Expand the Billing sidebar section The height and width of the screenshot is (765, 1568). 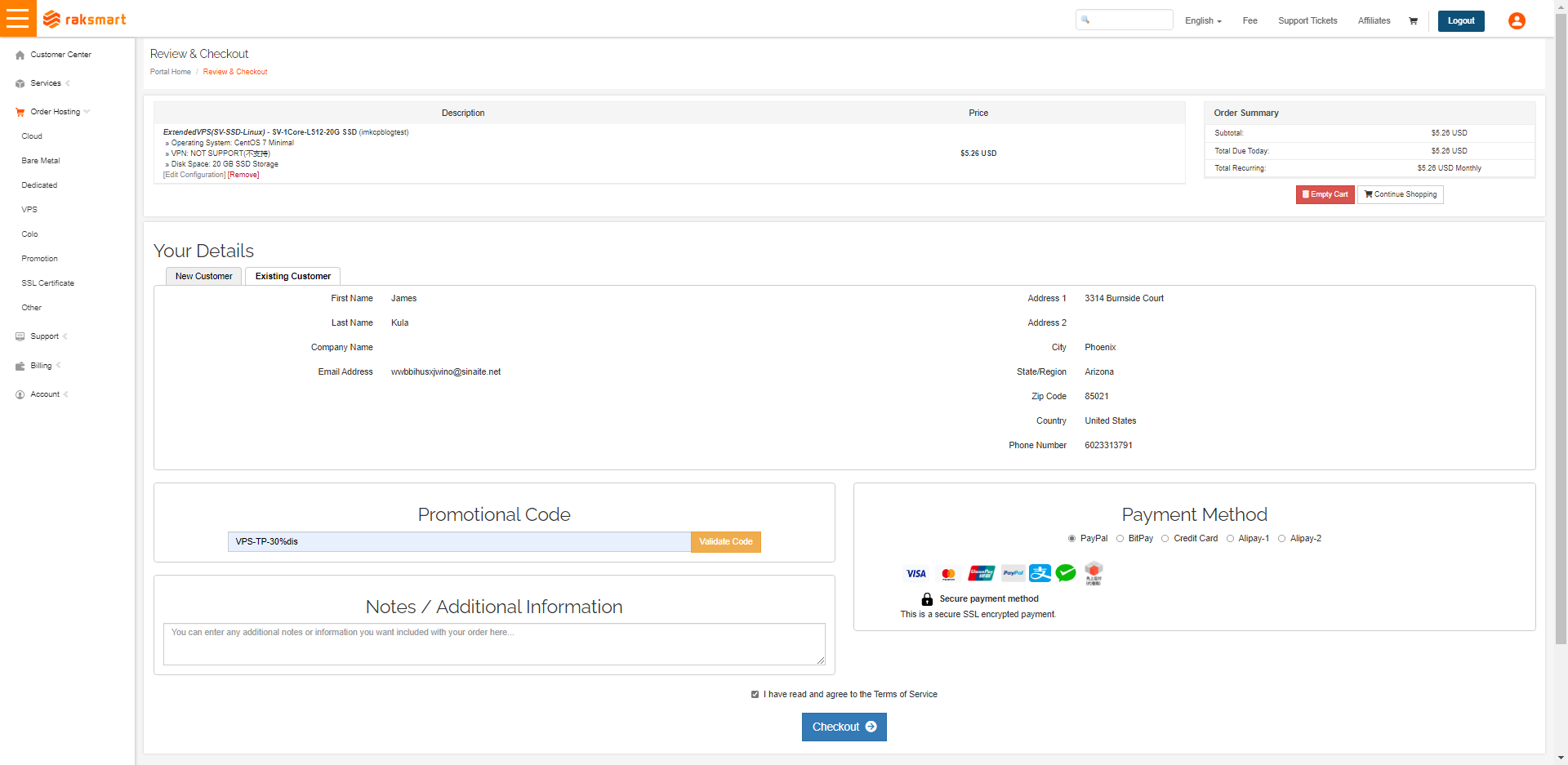click(x=41, y=366)
